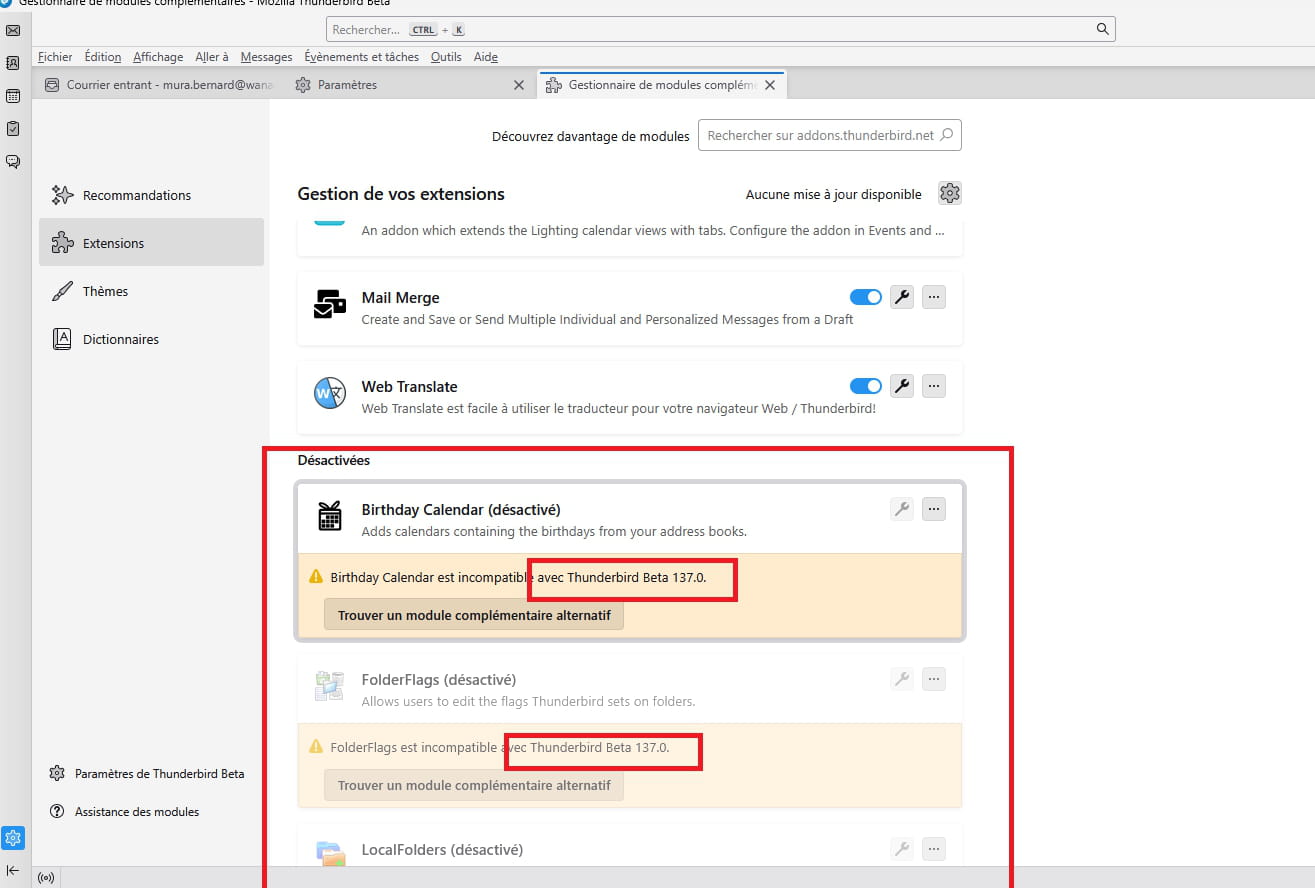Open the Aide menu
The width and height of the screenshot is (1315, 888).
coord(486,57)
